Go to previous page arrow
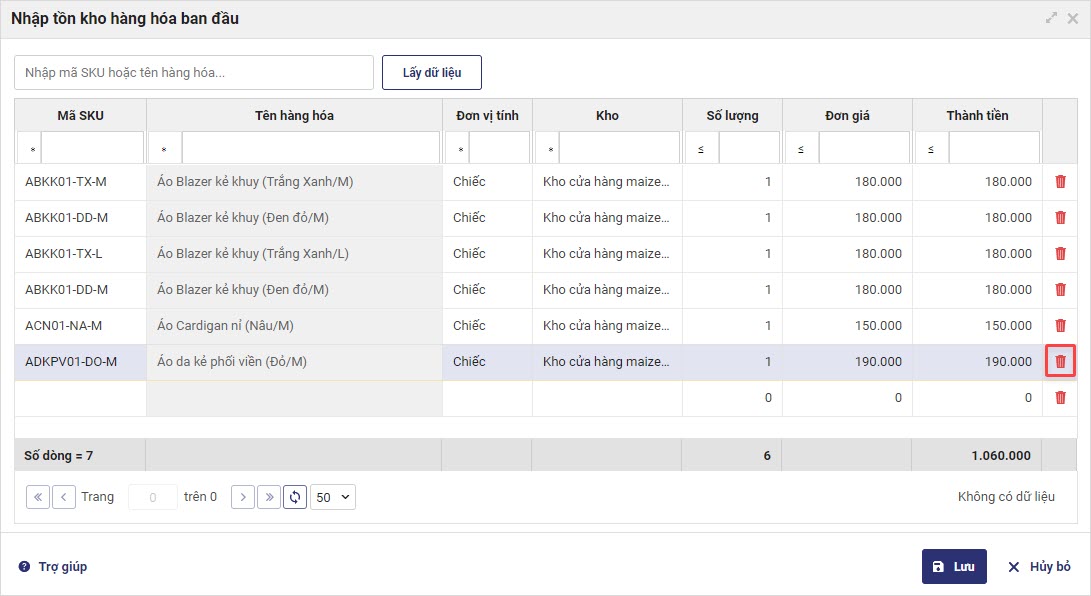Viewport: 1091px width, 596px height. [x=64, y=497]
